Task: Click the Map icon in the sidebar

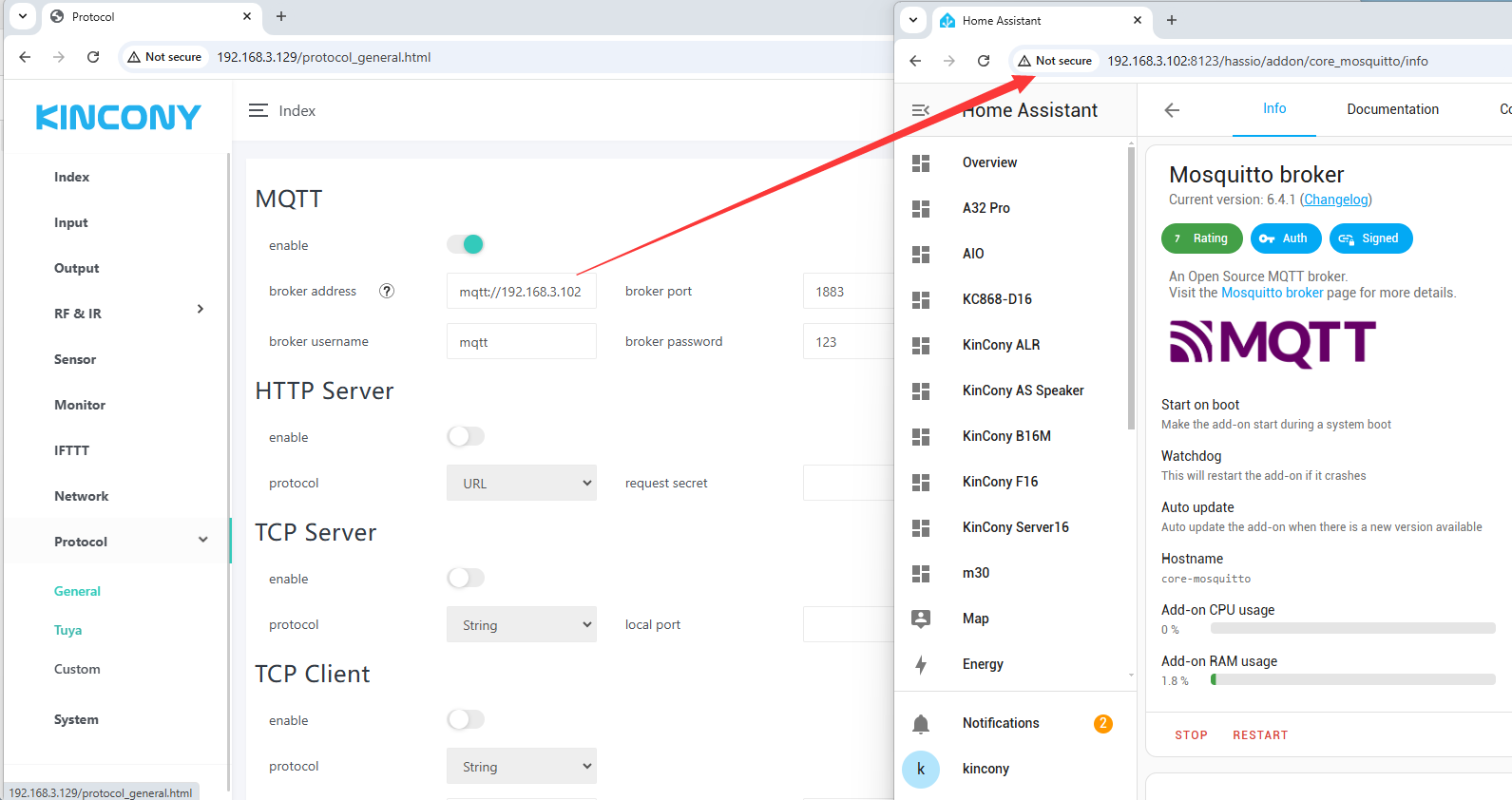Action: click(920, 619)
